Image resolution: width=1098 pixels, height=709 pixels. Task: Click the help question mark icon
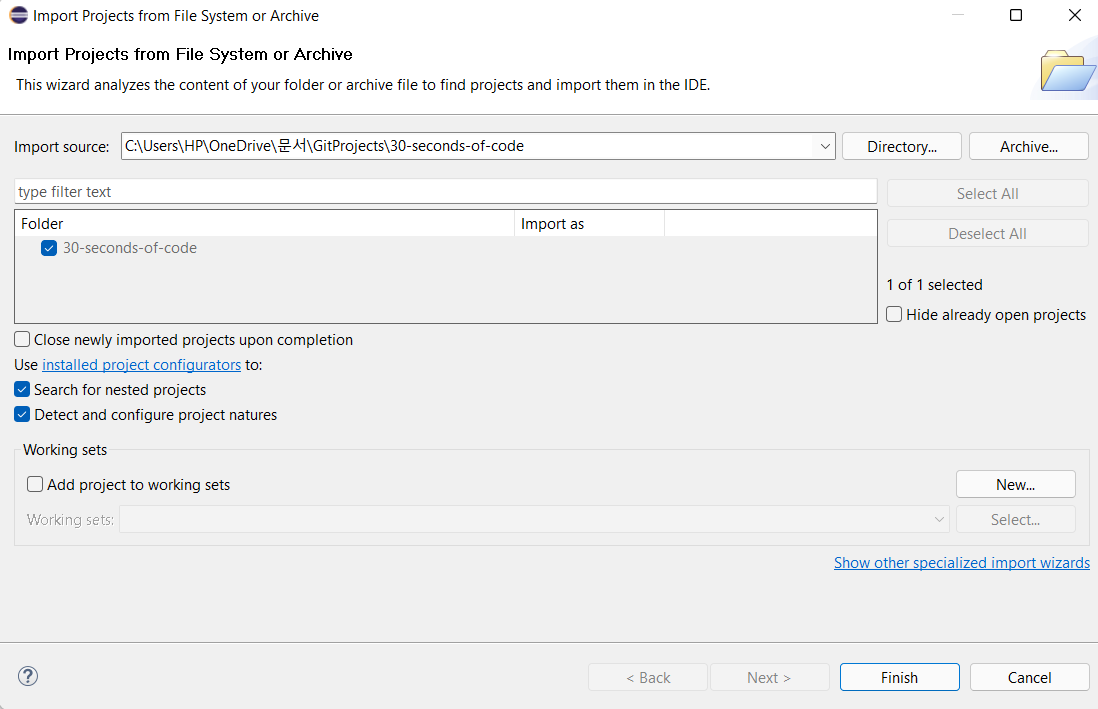[x=28, y=677]
